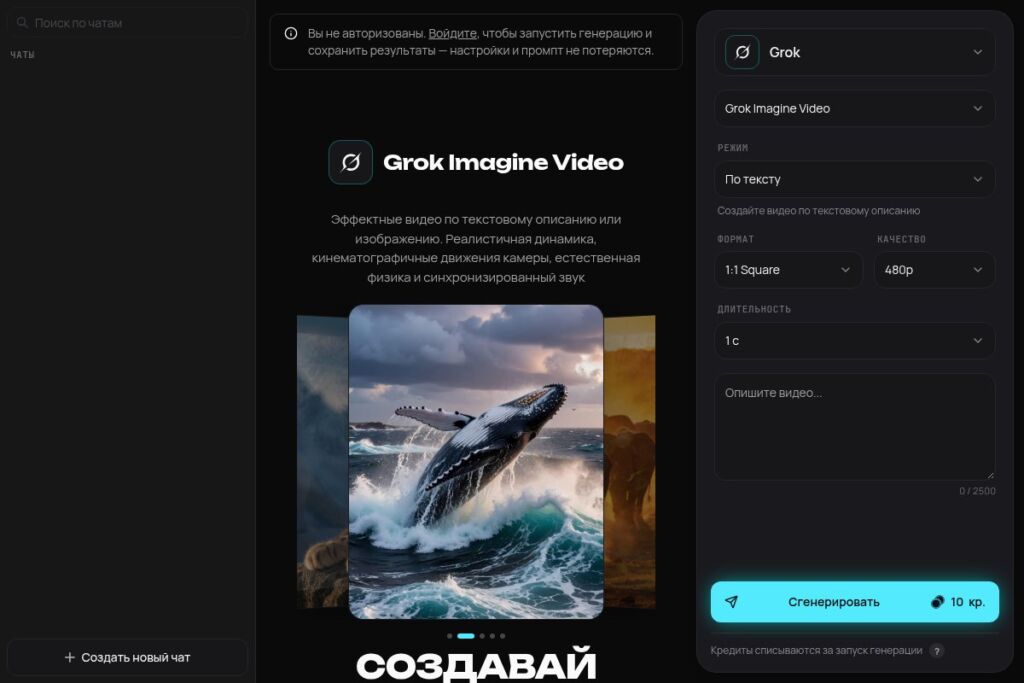The image size is (1024, 683).
Task: Click the search magnifier icon in the chats field
Action: pyautogui.click(x=22, y=23)
